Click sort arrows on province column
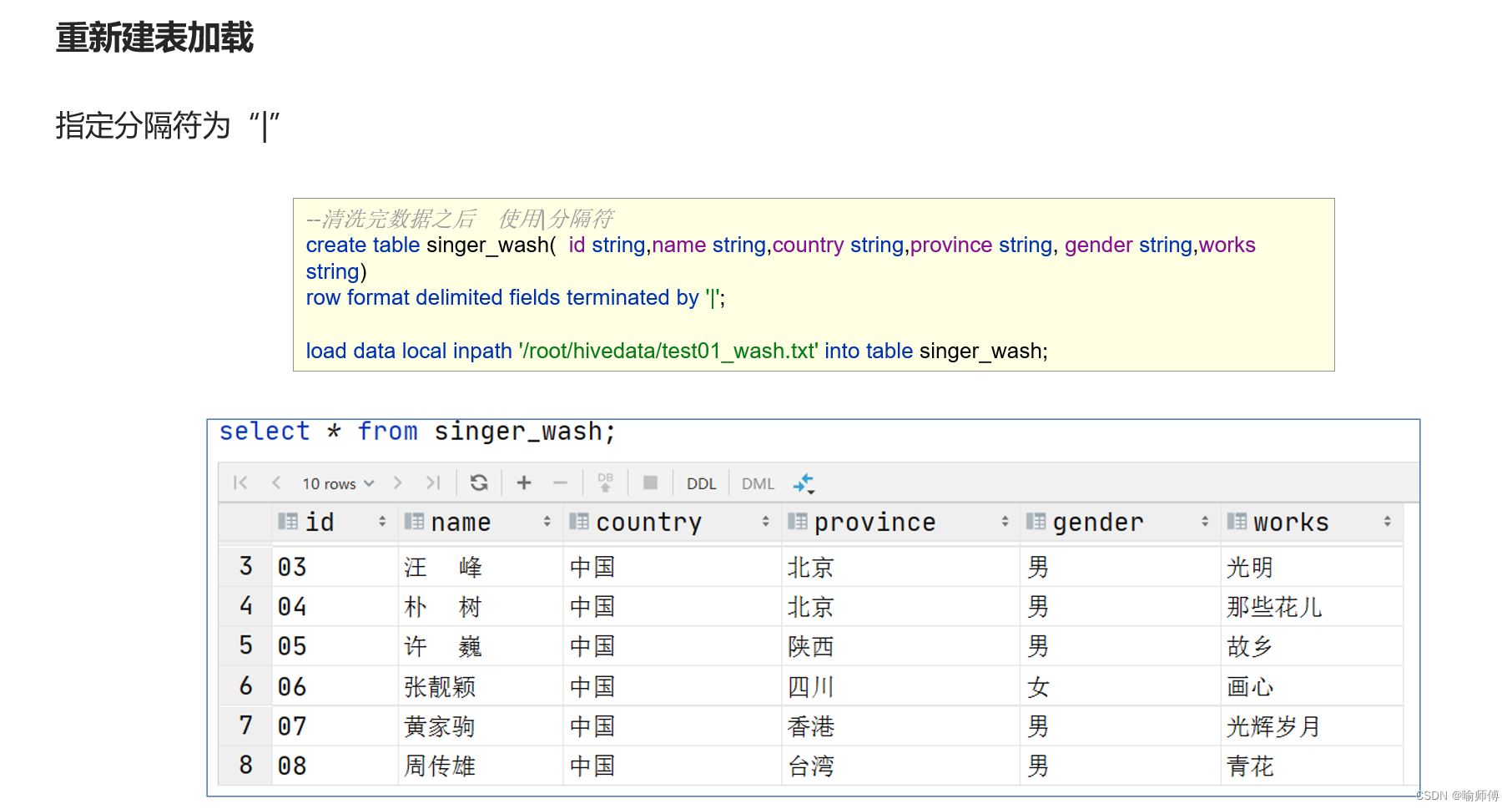The image size is (1512, 809). click(x=1005, y=521)
